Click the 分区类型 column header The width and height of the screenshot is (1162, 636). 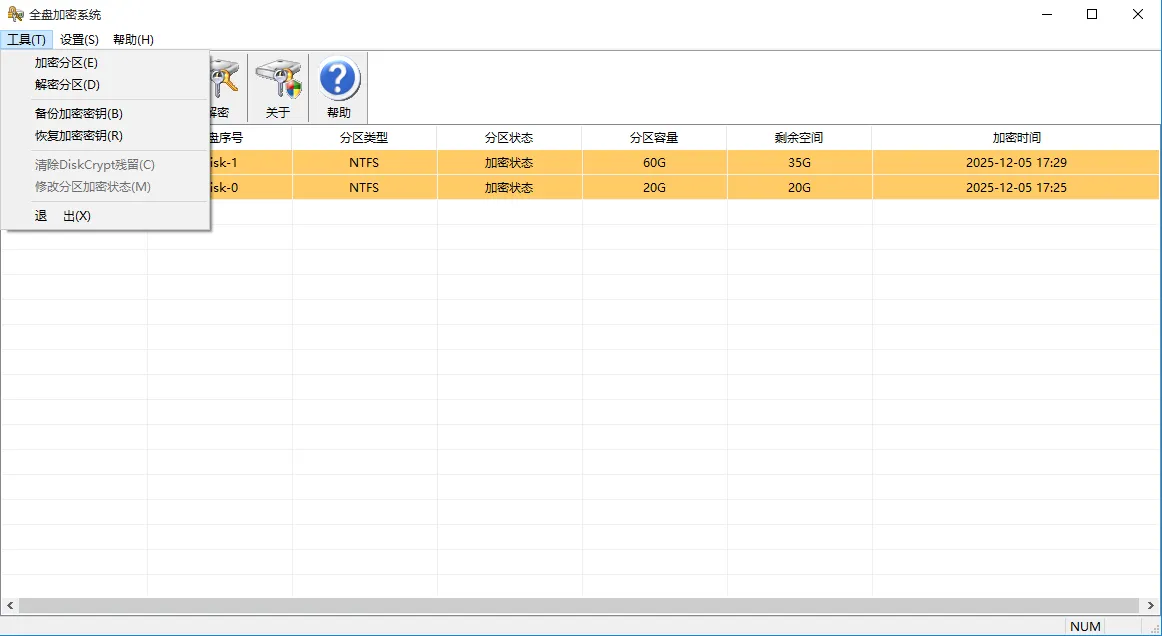point(364,137)
